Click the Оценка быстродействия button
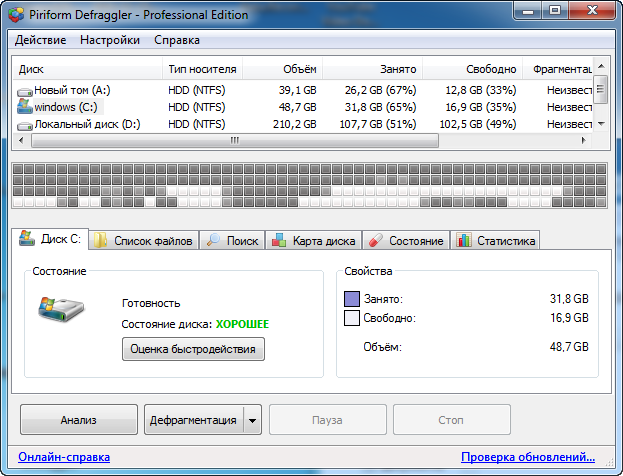The image size is (623, 476). click(x=193, y=349)
